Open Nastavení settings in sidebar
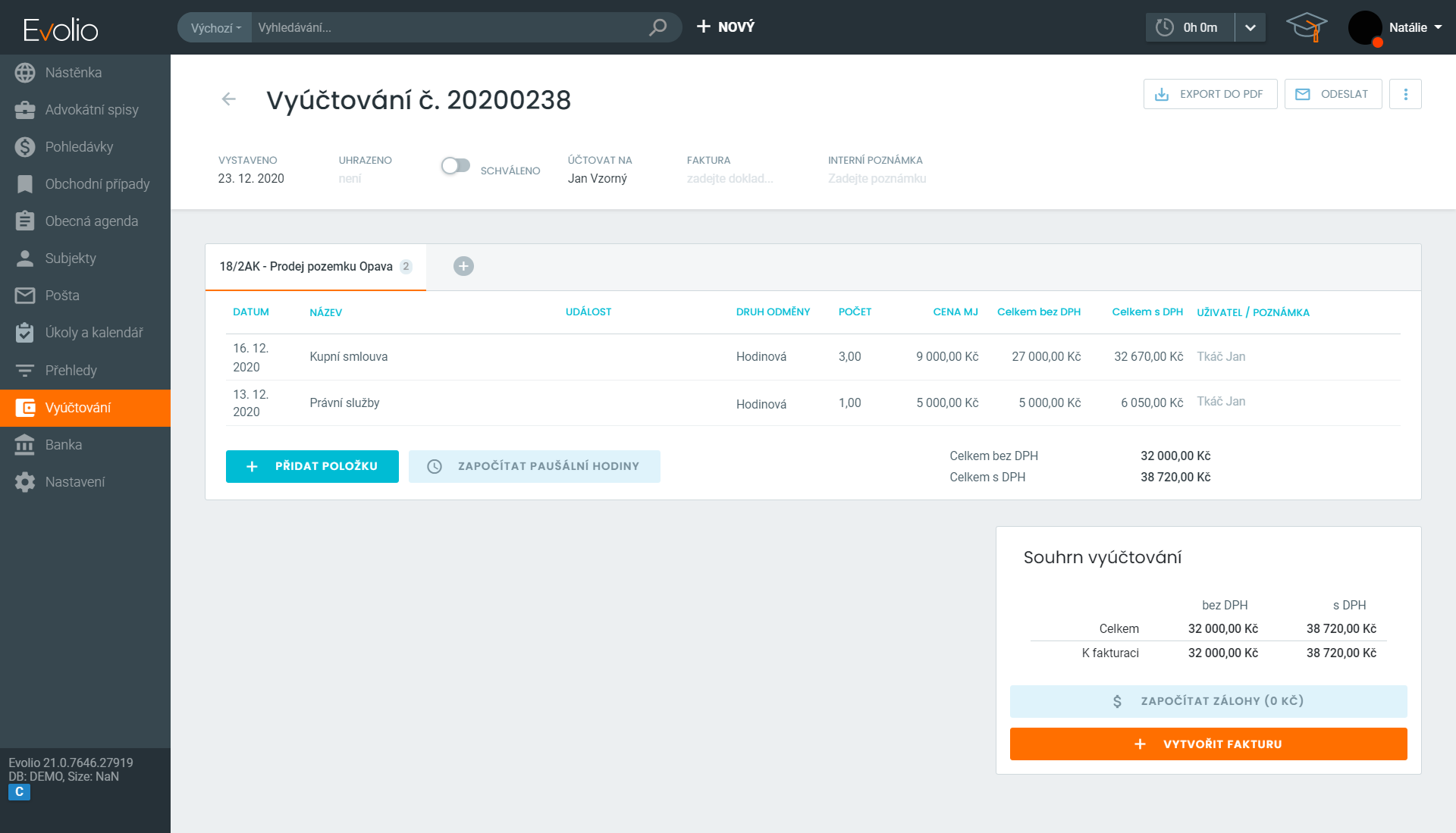This screenshot has width=1456, height=833. point(74,482)
